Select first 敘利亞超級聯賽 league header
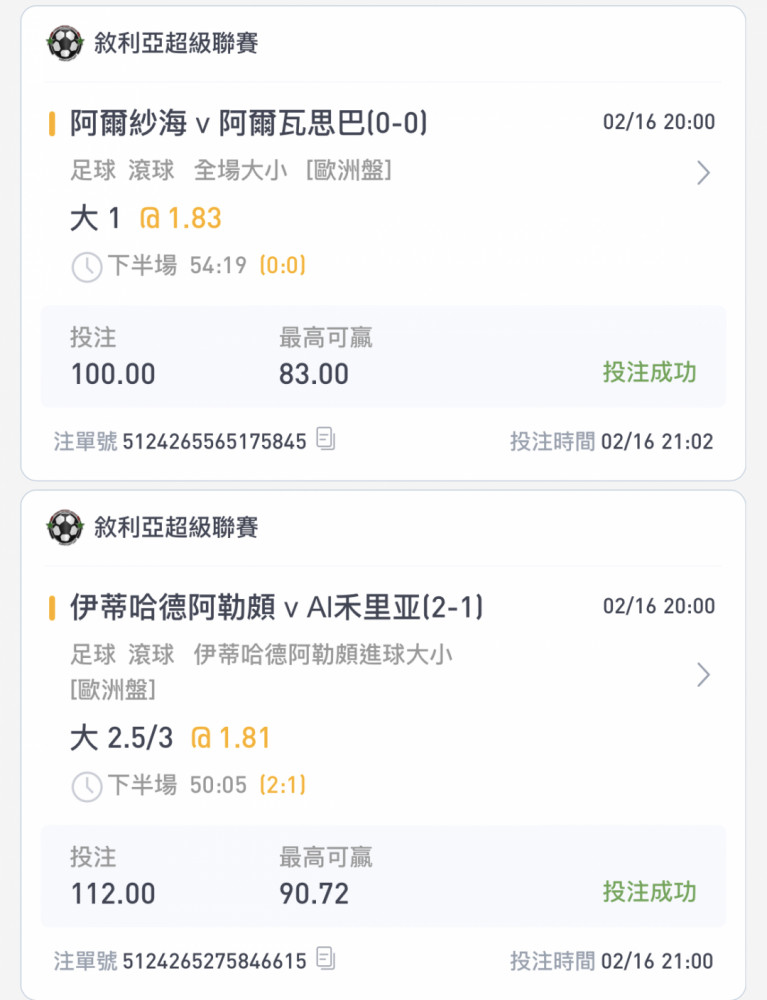This screenshot has height=1000, width=767. tap(176, 43)
